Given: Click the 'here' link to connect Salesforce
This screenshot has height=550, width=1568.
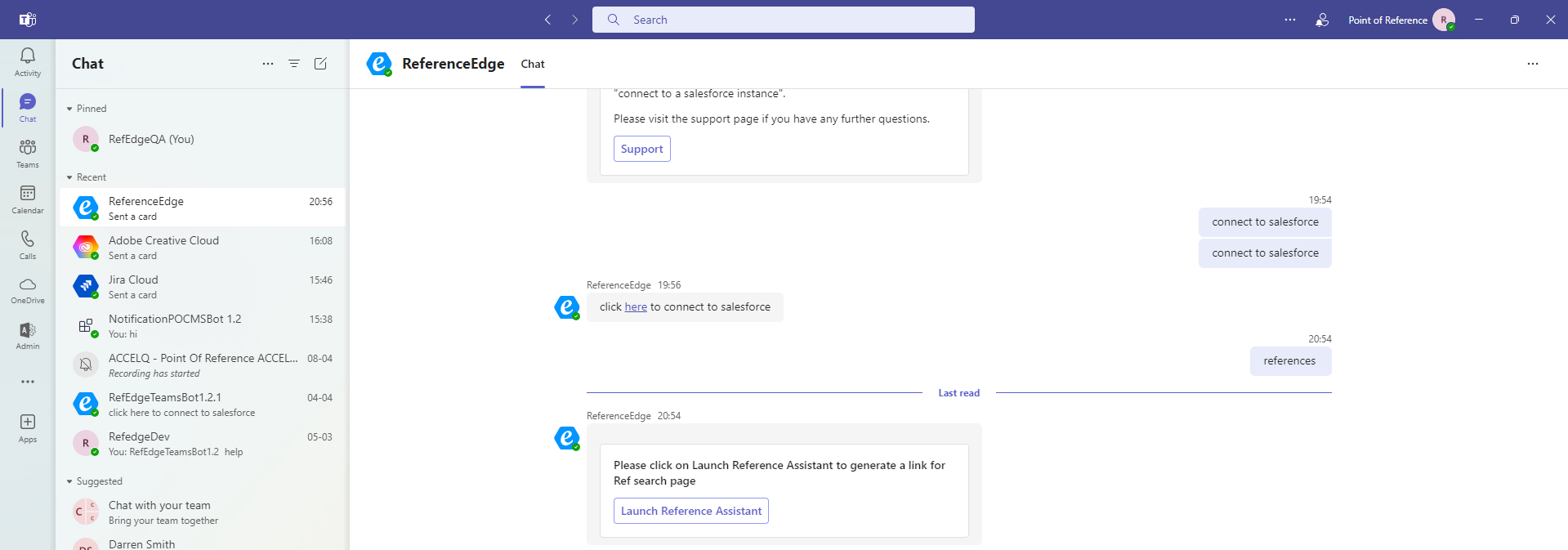Looking at the screenshot, I should coord(635,307).
